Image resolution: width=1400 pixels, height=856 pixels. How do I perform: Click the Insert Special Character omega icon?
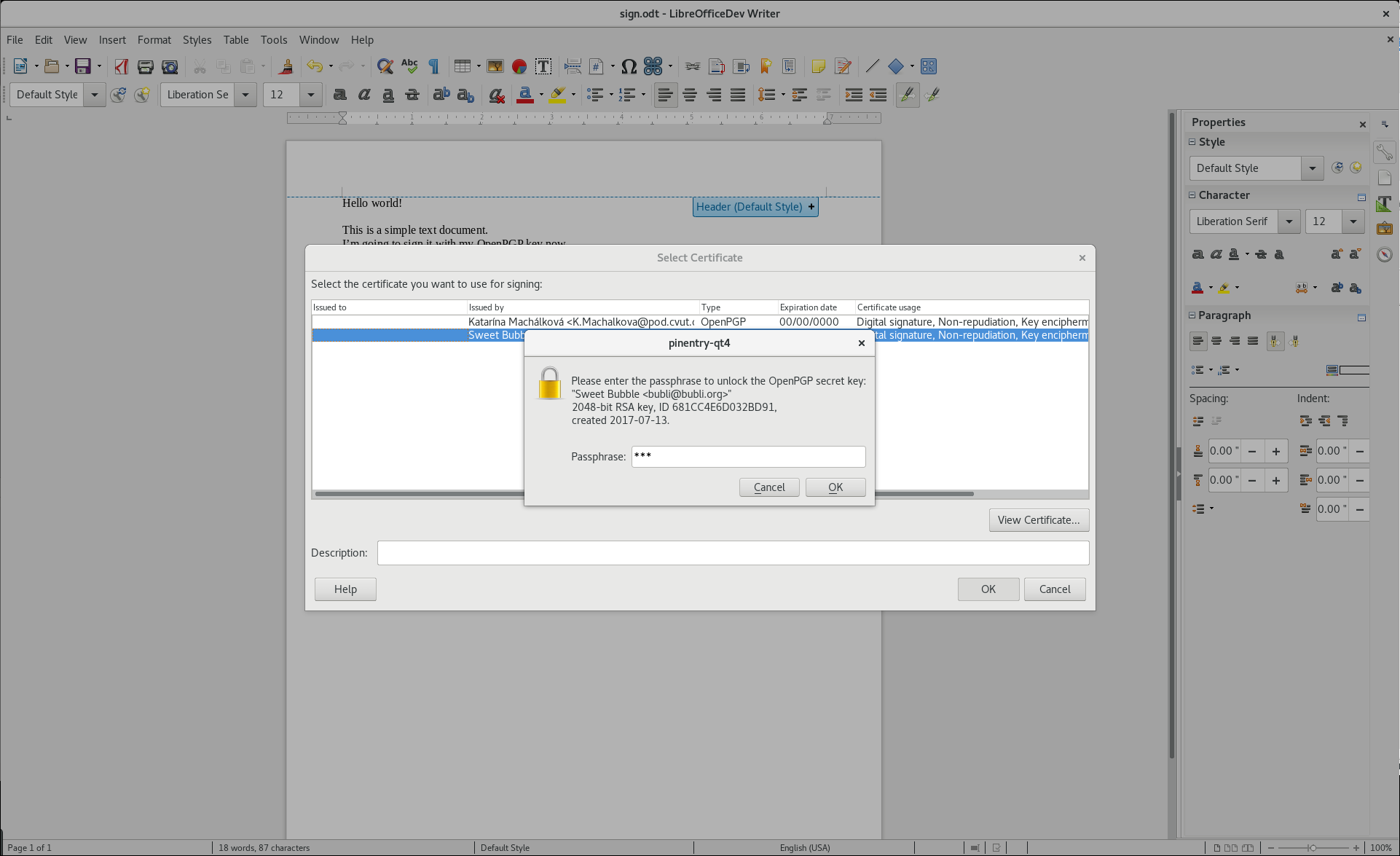click(629, 66)
